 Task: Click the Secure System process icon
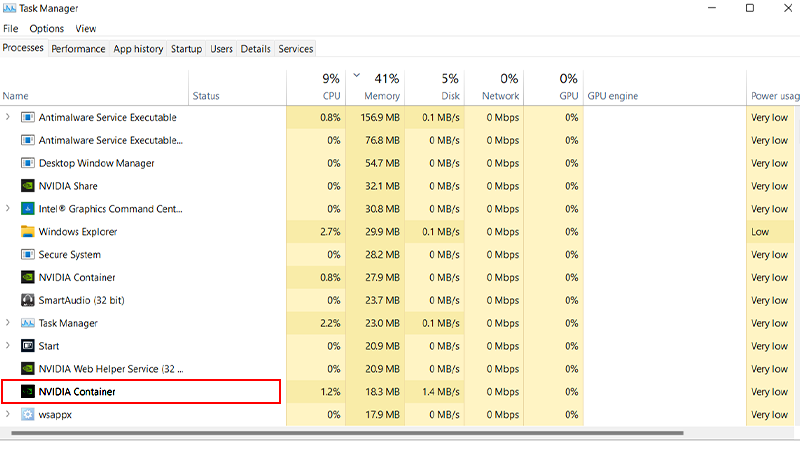[x=28, y=255]
